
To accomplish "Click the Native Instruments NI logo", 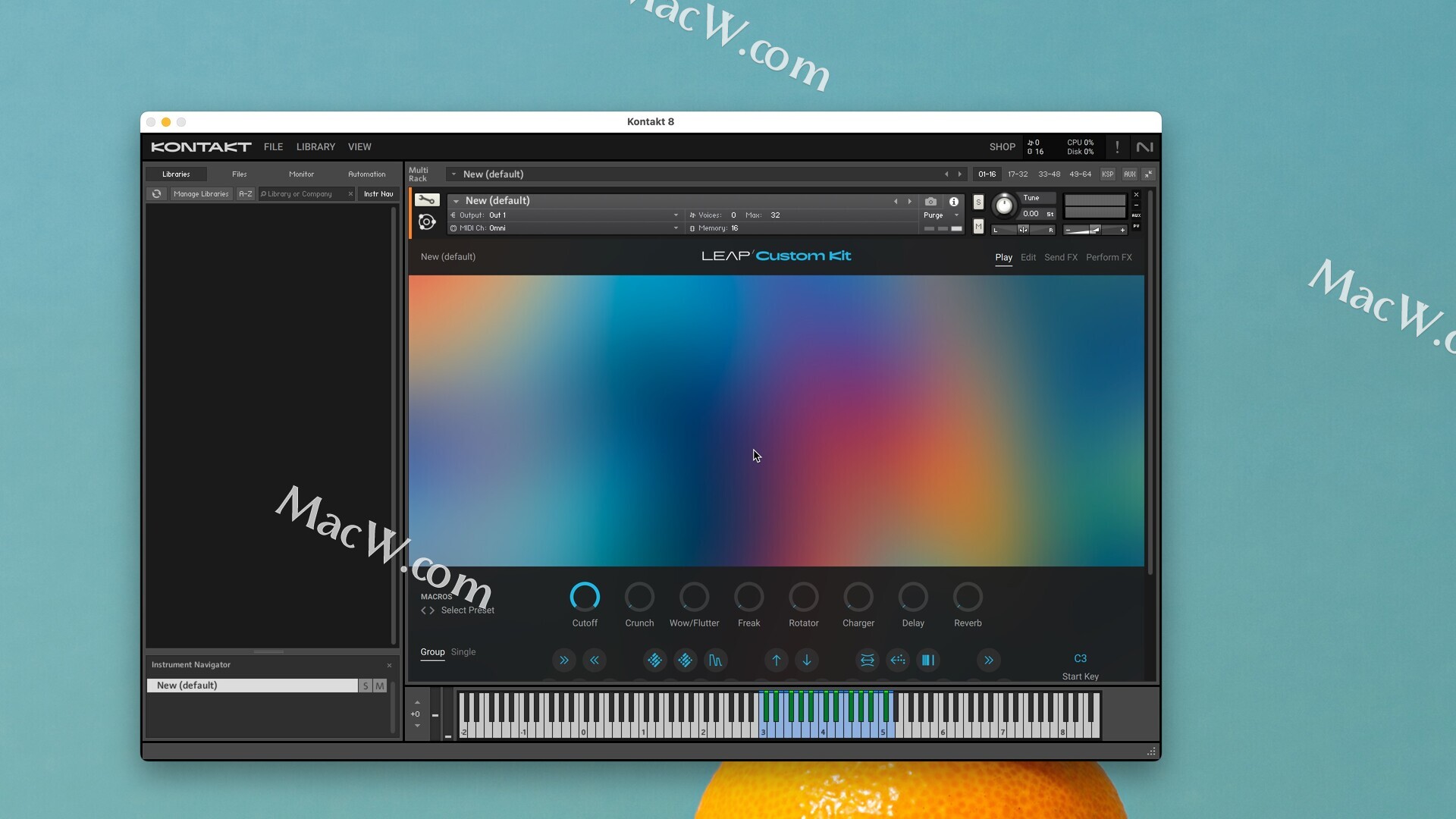I will (x=1144, y=147).
